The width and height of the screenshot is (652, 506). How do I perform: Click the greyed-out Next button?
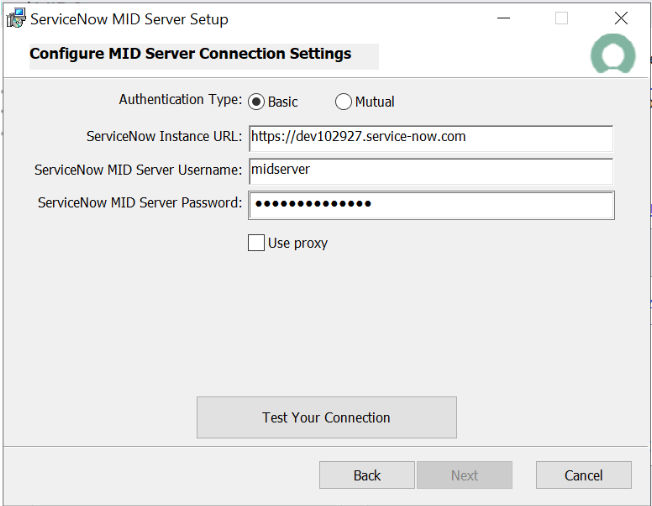464,475
